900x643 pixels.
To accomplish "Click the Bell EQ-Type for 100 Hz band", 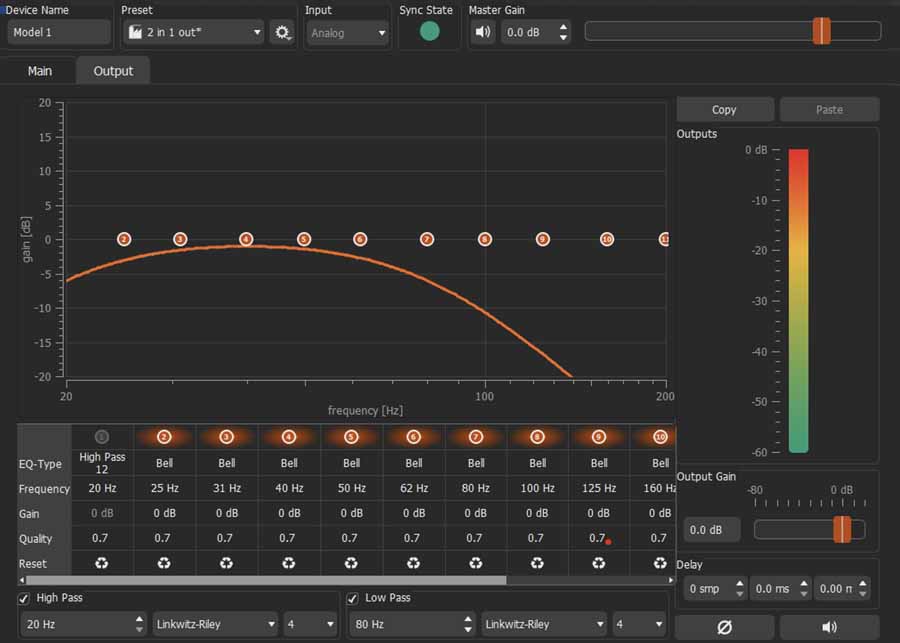I will [538, 463].
